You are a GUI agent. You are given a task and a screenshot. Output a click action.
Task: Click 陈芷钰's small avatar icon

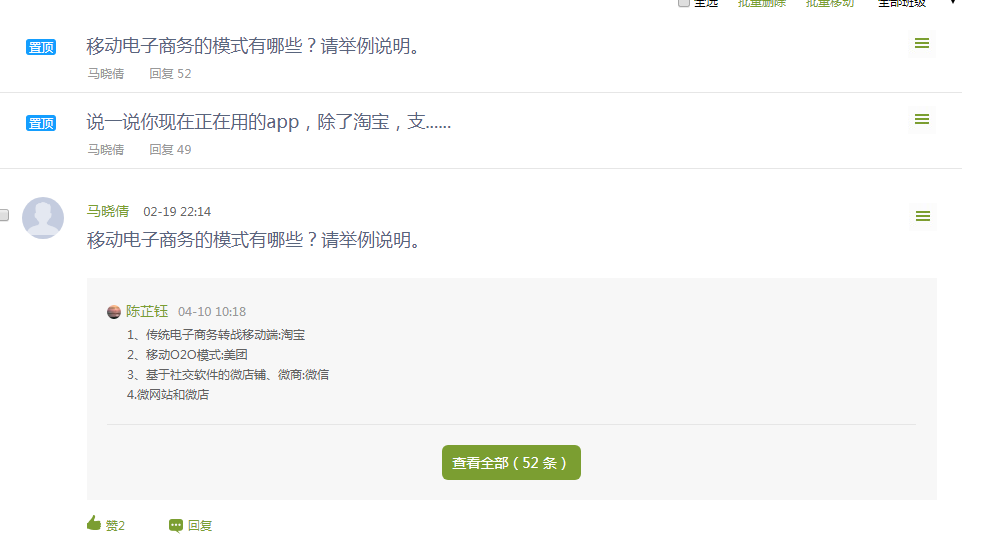(114, 312)
